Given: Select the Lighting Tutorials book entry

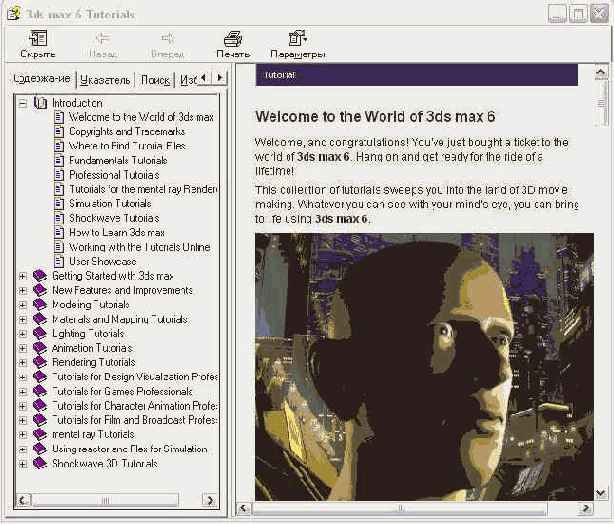Looking at the screenshot, I should click(88, 333).
